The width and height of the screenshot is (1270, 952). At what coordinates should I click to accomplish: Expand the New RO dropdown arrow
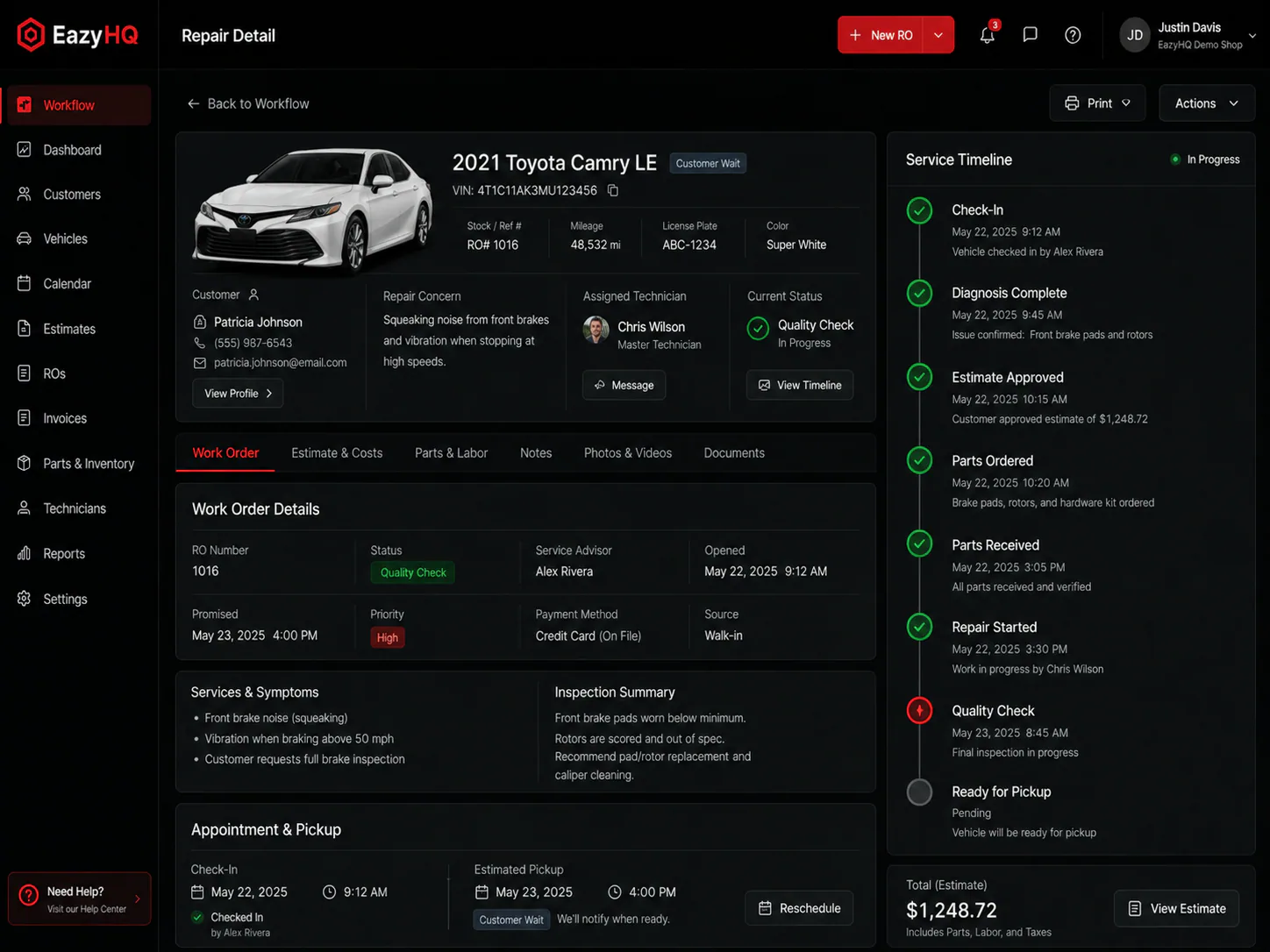pyautogui.click(x=938, y=35)
